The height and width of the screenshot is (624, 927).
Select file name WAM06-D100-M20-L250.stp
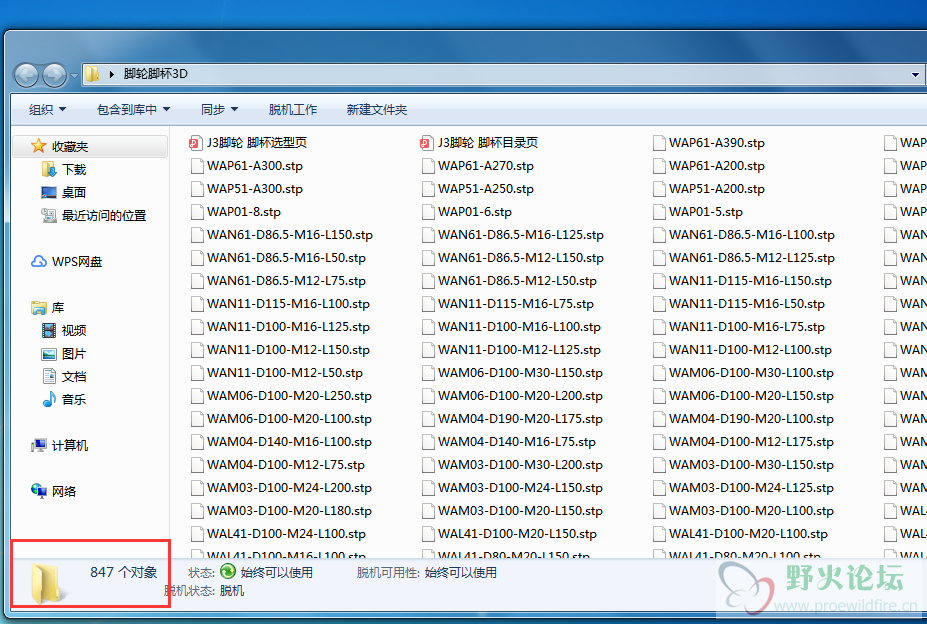[289, 396]
